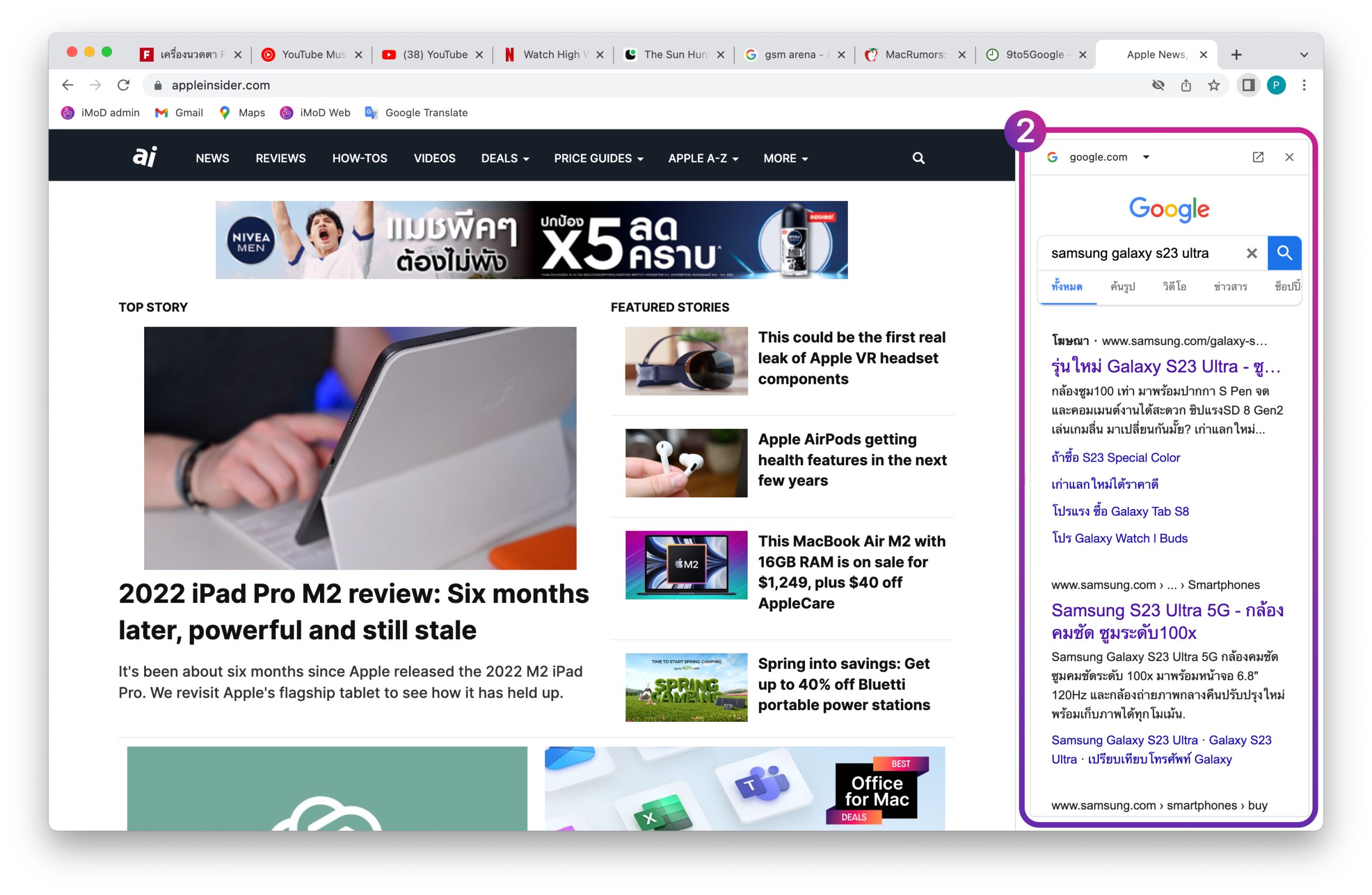Open the REVIEWS navigation link
Image resolution: width=1372 pixels, height=895 pixels.
tap(280, 158)
